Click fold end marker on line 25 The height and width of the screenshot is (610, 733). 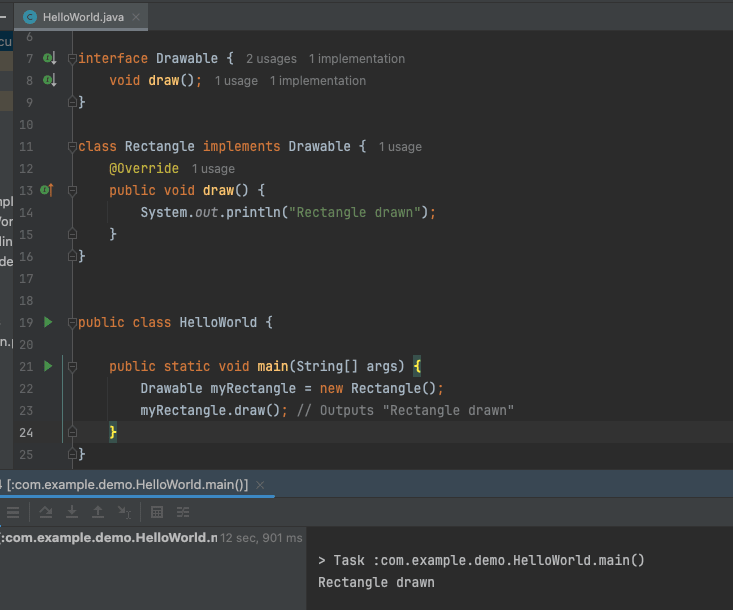[x=72, y=453]
